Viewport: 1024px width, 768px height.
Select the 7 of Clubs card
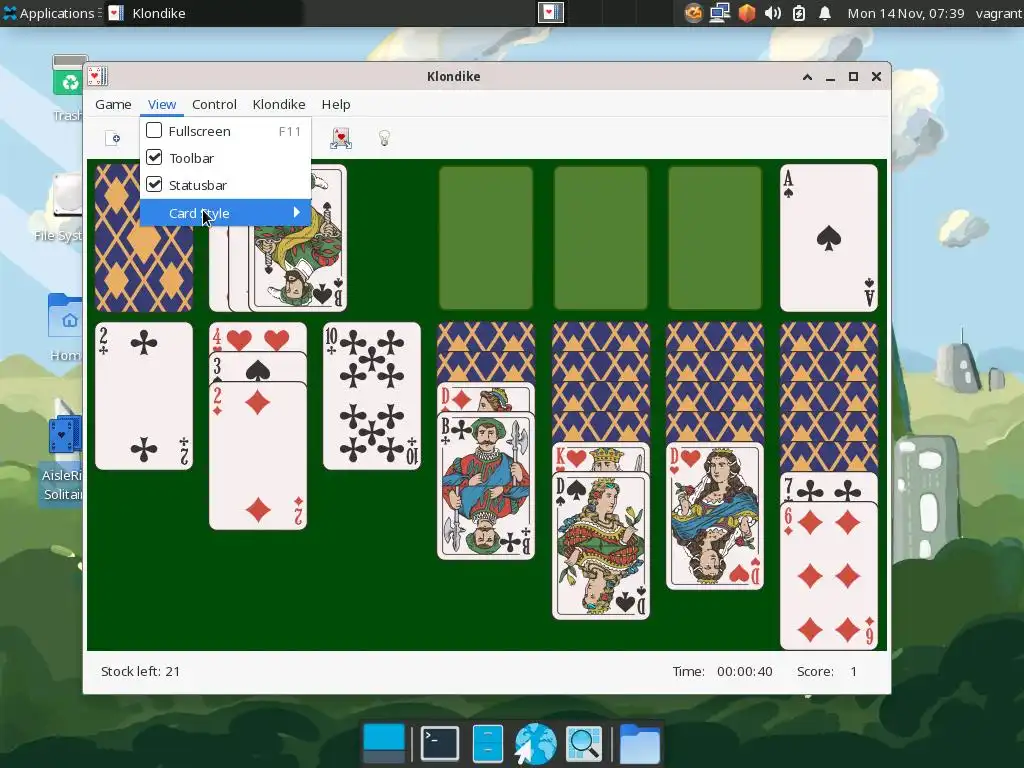(829, 487)
